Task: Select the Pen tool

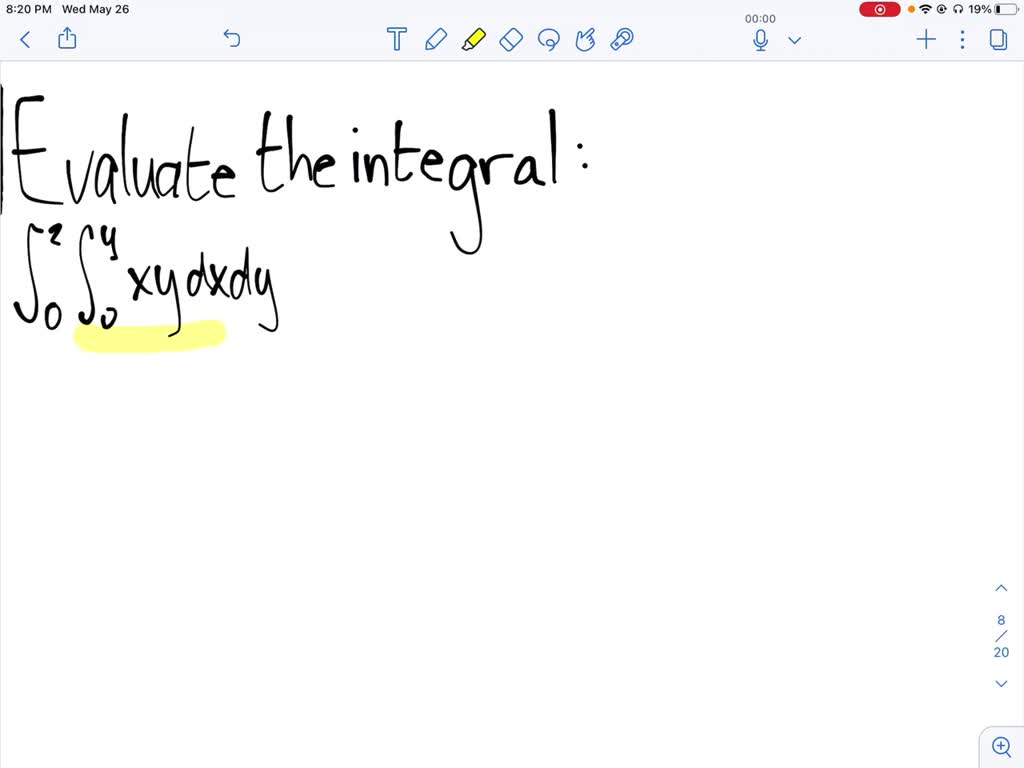Action: [435, 39]
